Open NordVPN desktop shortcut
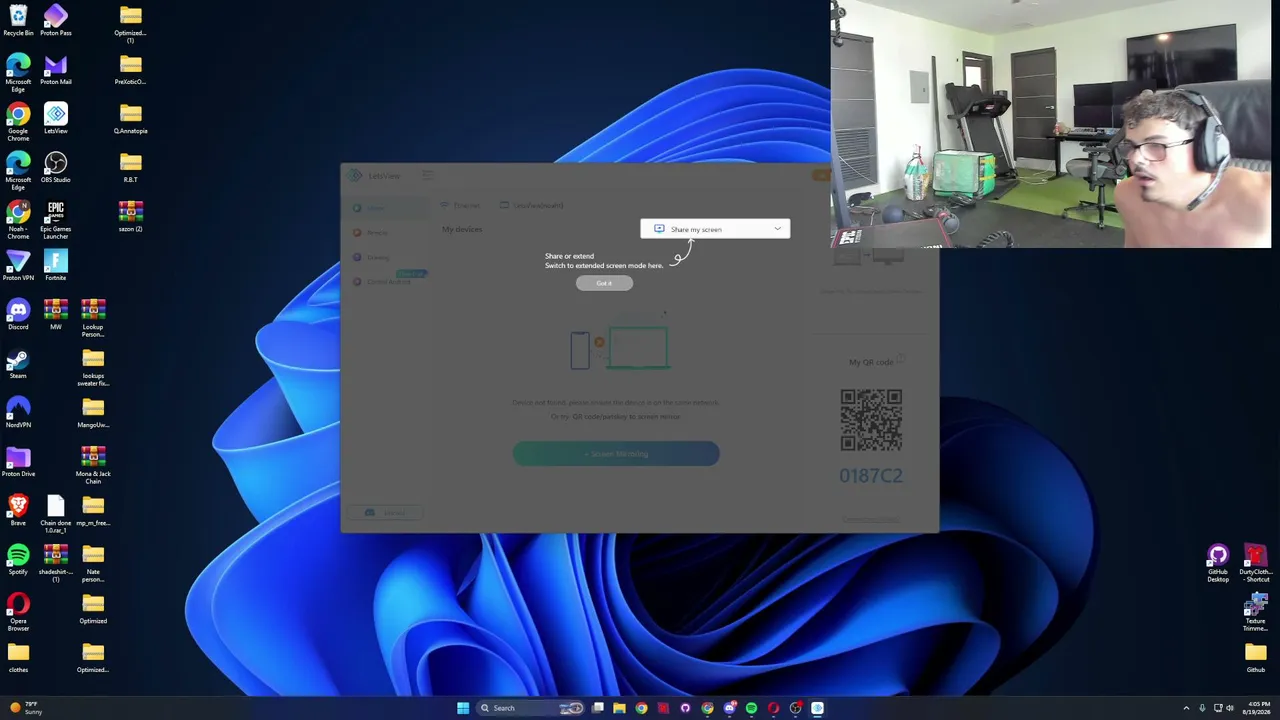 18,413
